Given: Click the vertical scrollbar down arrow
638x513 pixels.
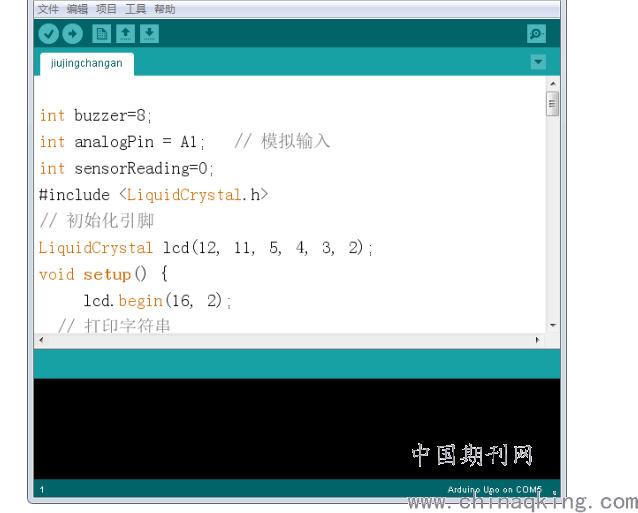Looking at the screenshot, I should pos(553,325).
